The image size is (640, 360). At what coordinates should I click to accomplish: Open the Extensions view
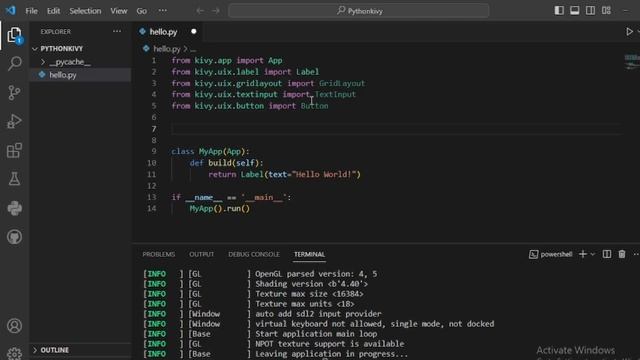pos(14,150)
